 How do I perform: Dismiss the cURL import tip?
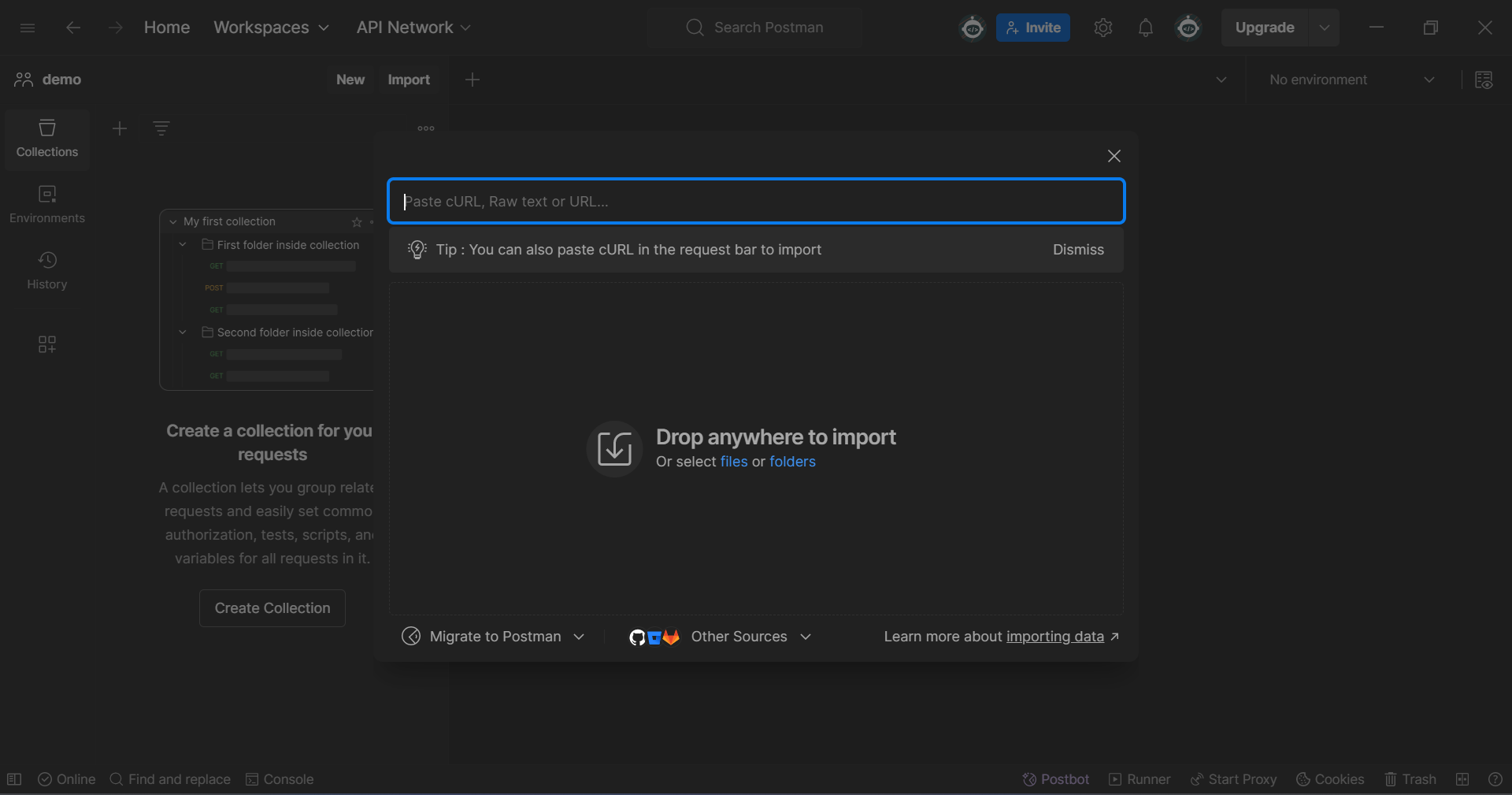tap(1078, 250)
